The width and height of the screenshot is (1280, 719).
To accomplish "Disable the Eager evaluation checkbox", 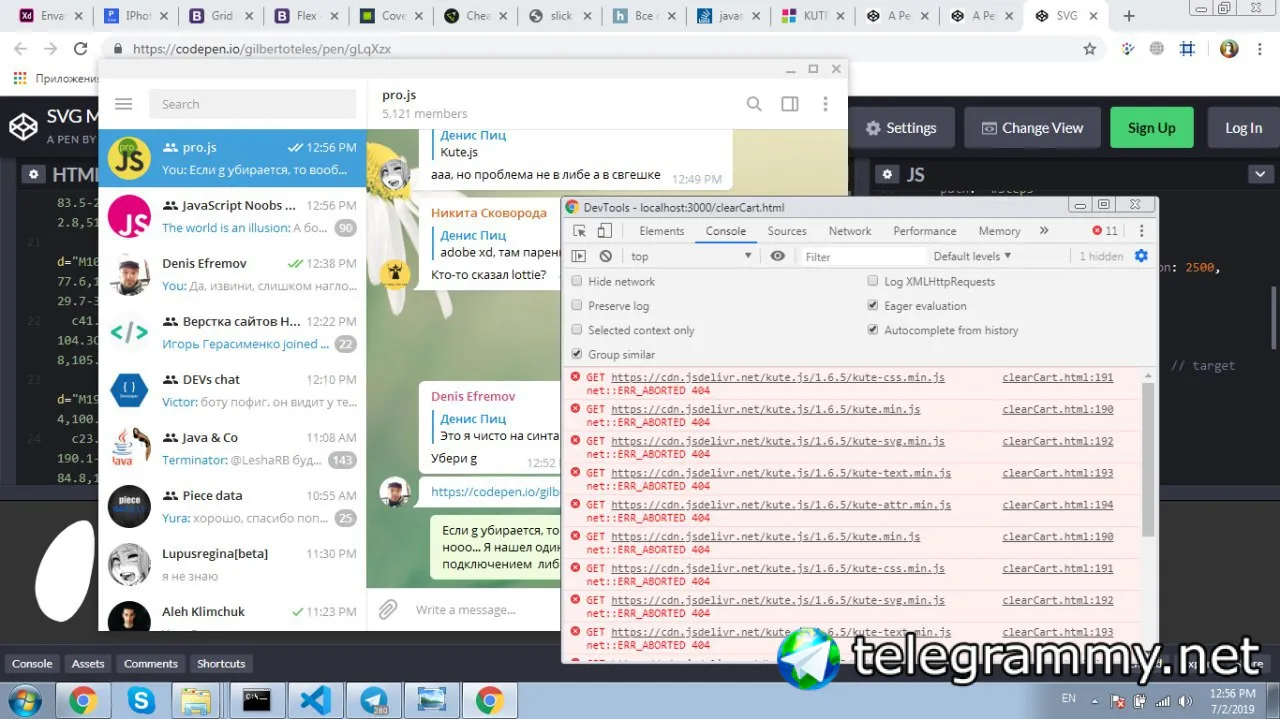I will point(873,306).
